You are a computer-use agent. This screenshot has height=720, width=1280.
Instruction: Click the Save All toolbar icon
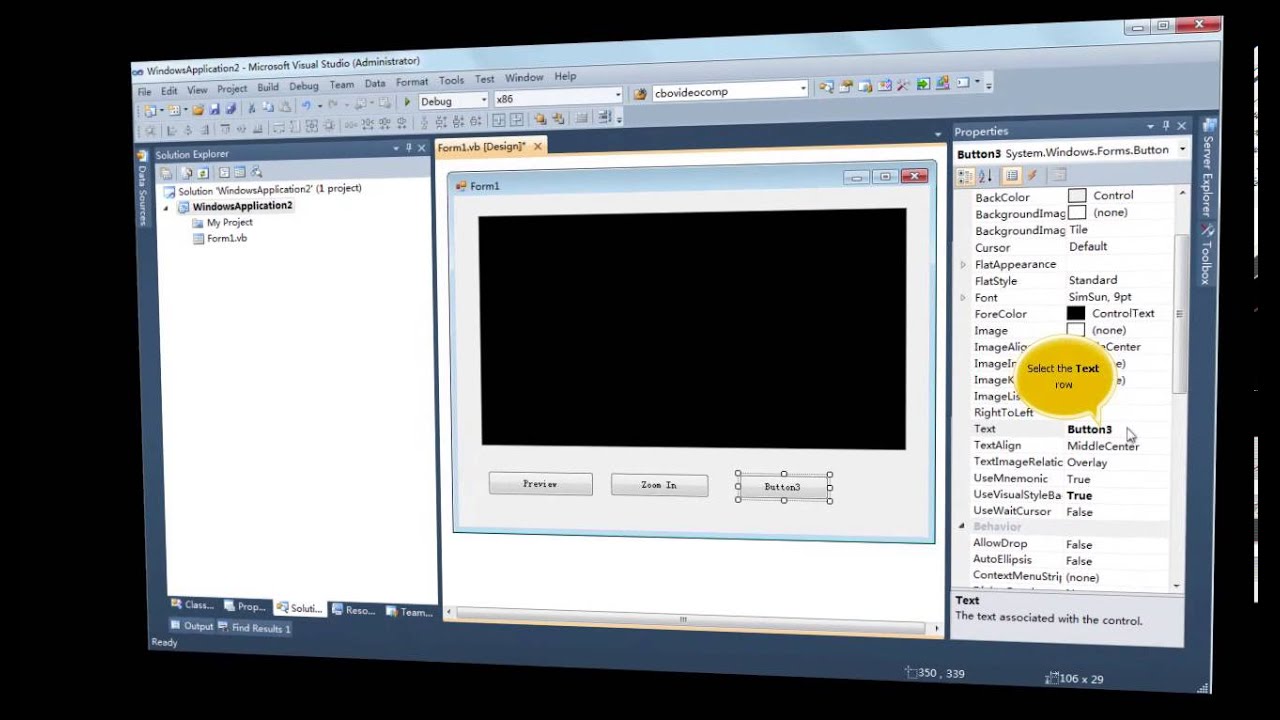[x=231, y=108]
